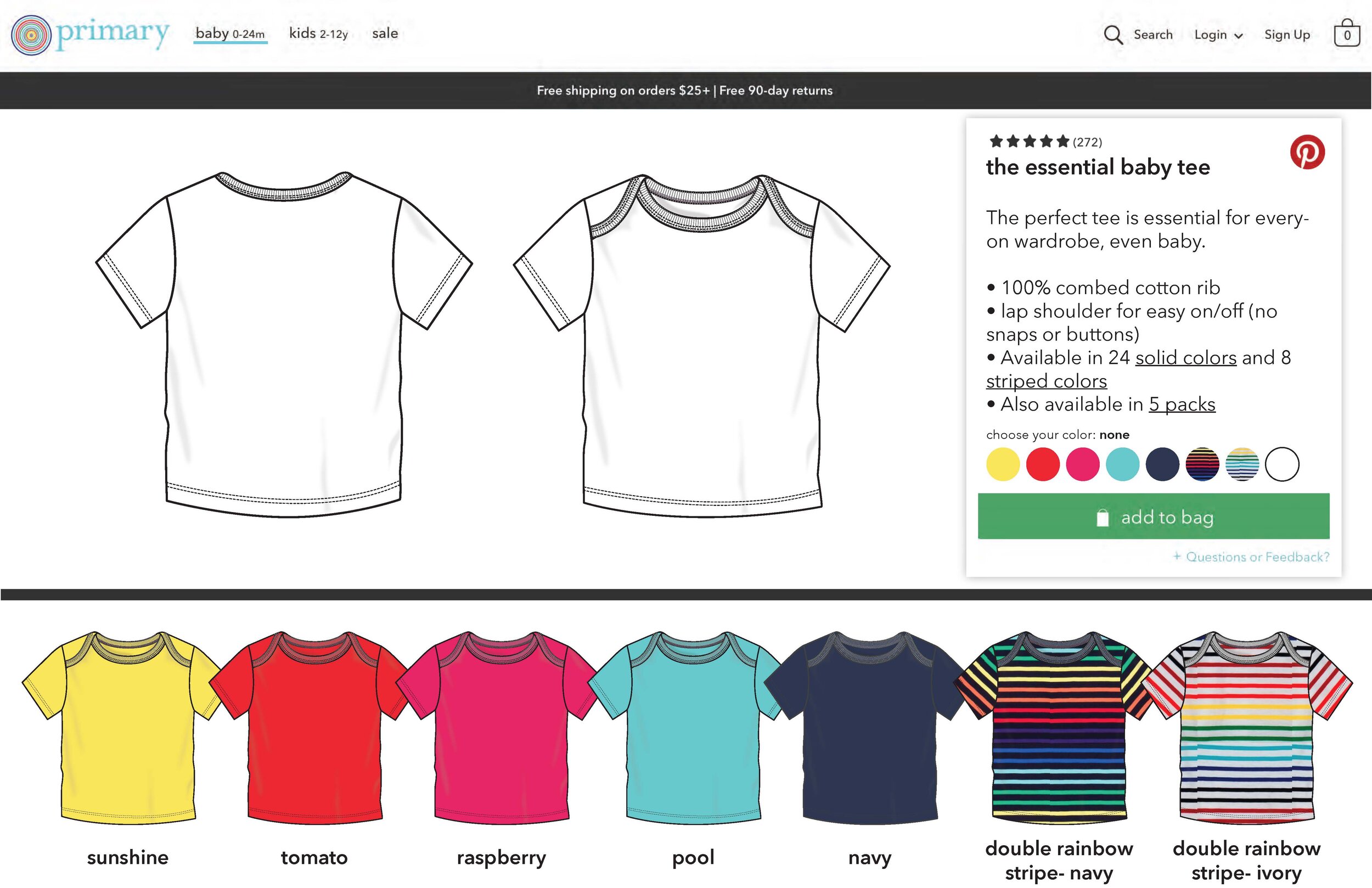1372x888 pixels.
Task: Go to the sale tab
Action: [385, 33]
